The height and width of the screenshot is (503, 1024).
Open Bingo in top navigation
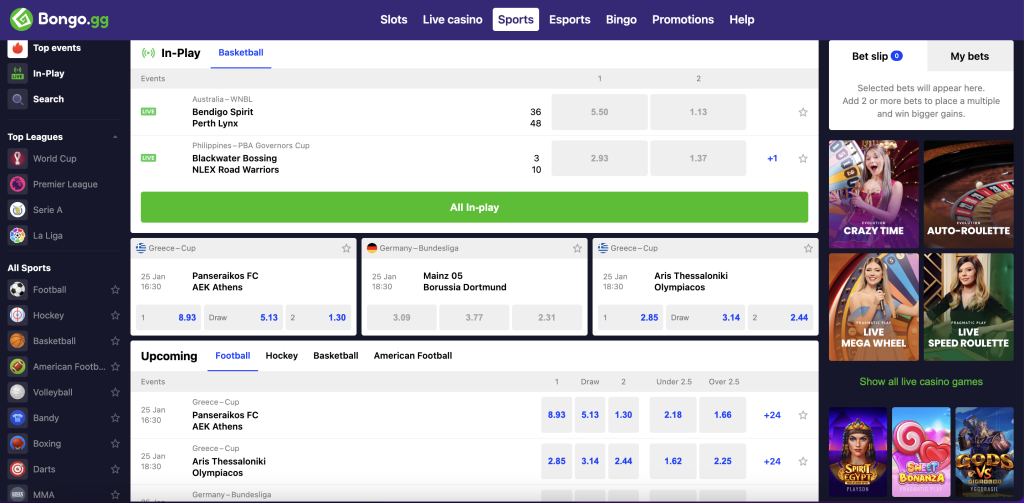click(x=621, y=20)
